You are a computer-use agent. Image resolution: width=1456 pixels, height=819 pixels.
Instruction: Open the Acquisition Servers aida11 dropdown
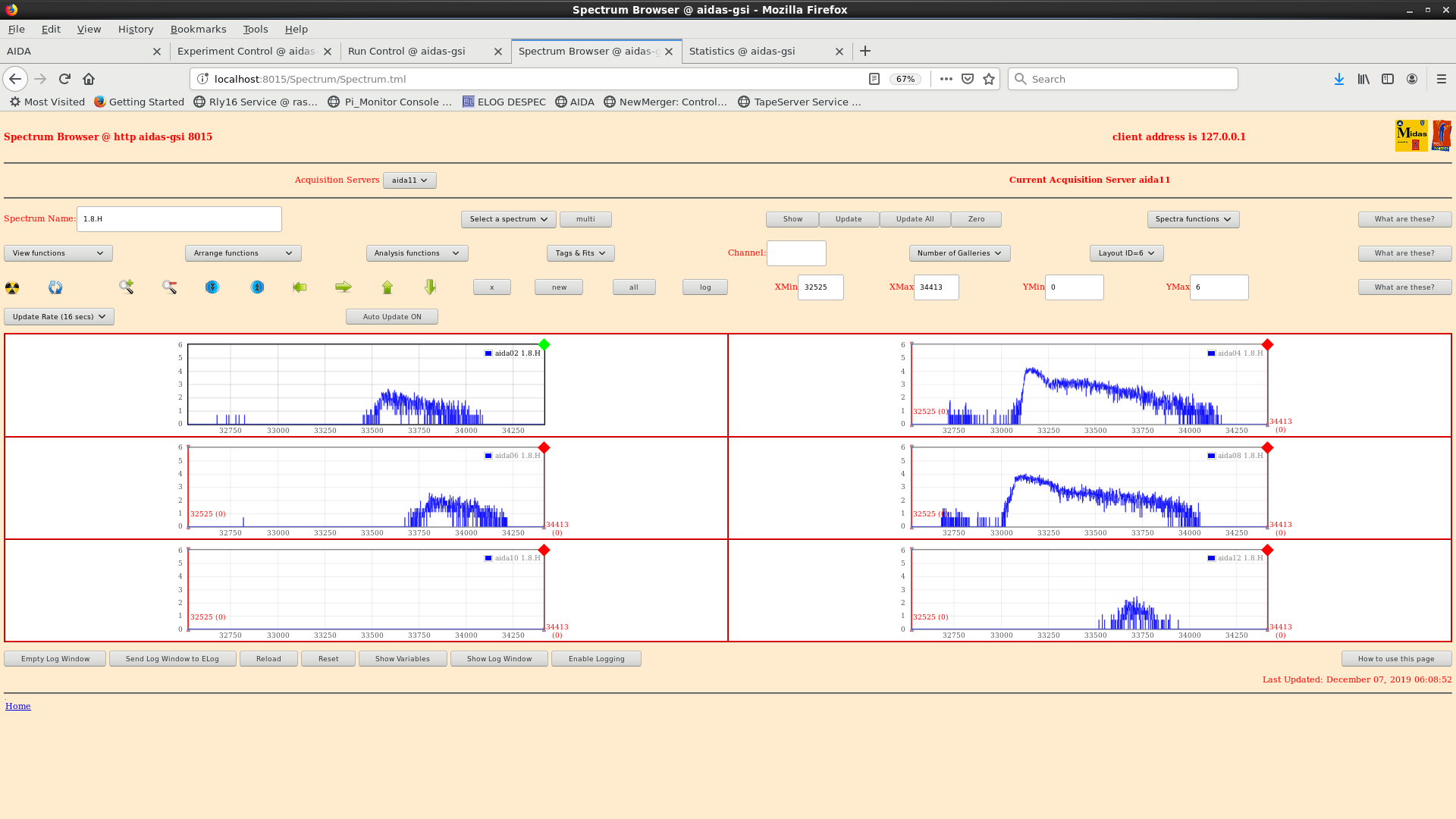click(x=409, y=180)
